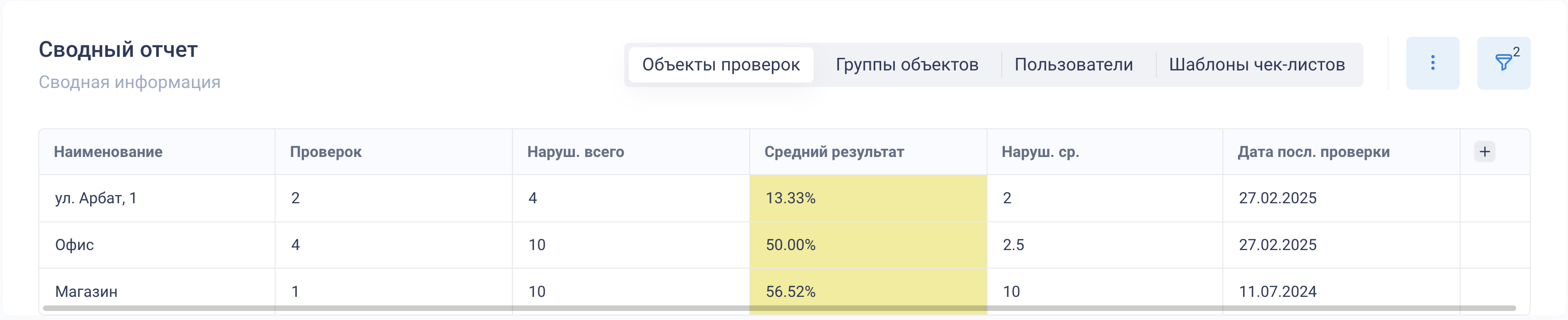Sort by Наруш. всего column header
The width and height of the screenshot is (1568, 320).
(575, 152)
